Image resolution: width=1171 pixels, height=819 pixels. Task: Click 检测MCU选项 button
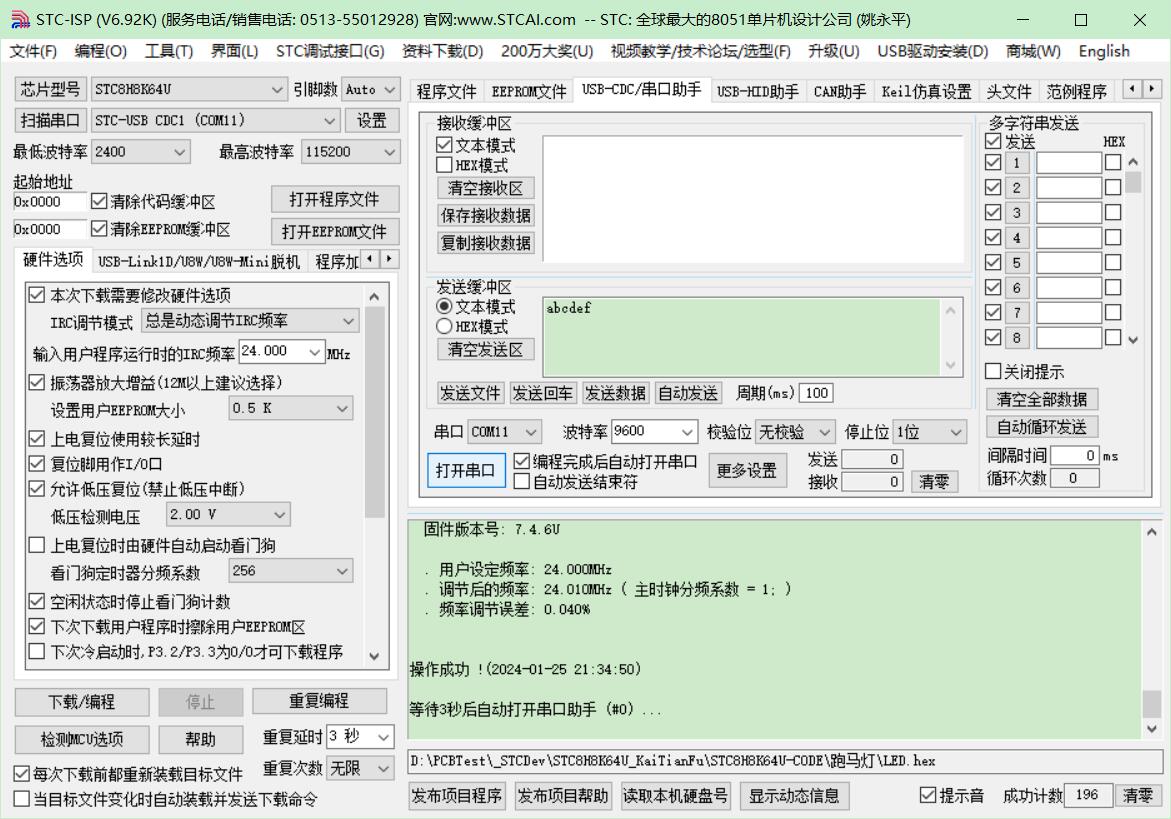pos(82,739)
